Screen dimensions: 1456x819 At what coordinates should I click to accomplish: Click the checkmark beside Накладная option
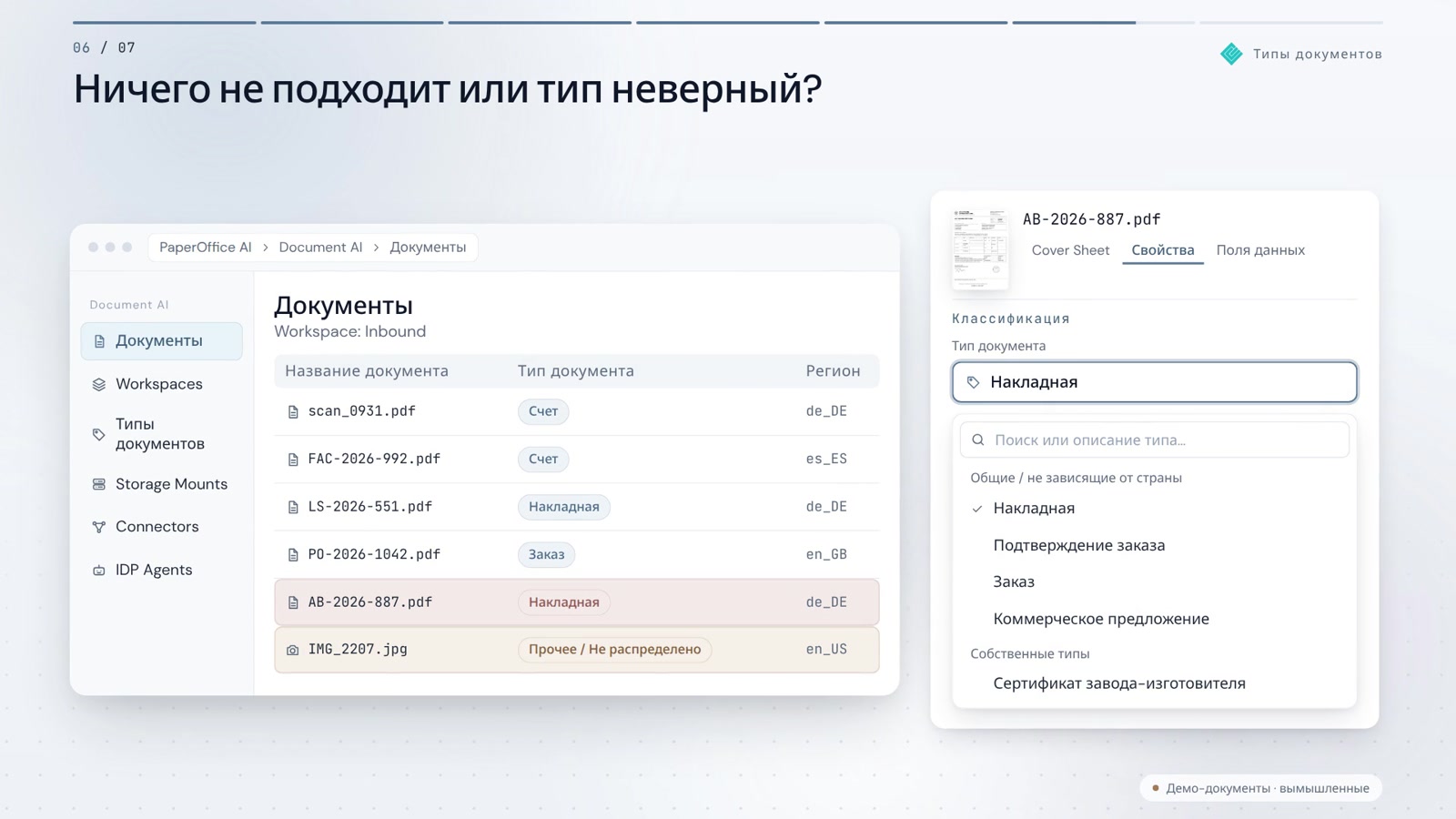pyautogui.click(x=977, y=509)
